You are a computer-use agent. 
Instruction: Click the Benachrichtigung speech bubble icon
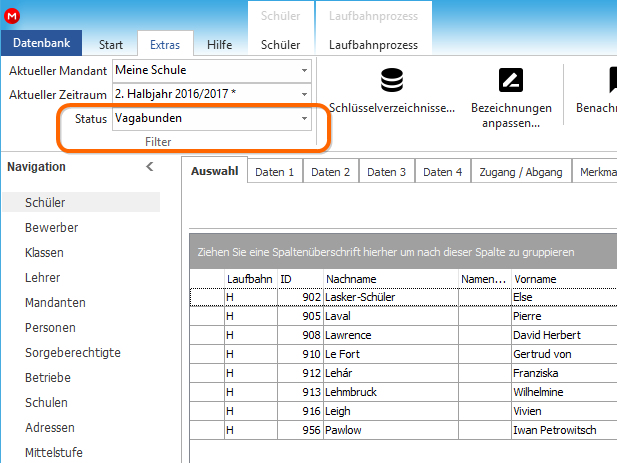click(613, 80)
